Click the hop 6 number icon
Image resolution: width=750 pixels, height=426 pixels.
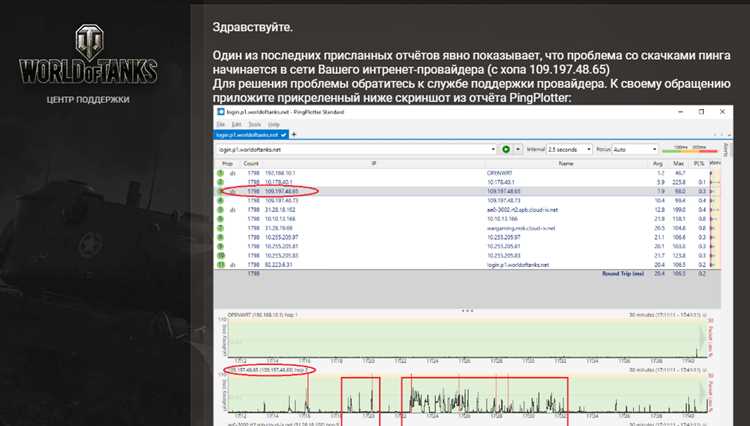(x=221, y=219)
